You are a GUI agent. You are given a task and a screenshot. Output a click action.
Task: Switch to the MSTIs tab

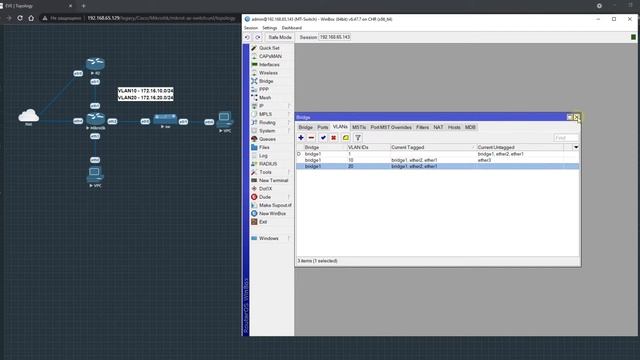pyautogui.click(x=359, y=127)
